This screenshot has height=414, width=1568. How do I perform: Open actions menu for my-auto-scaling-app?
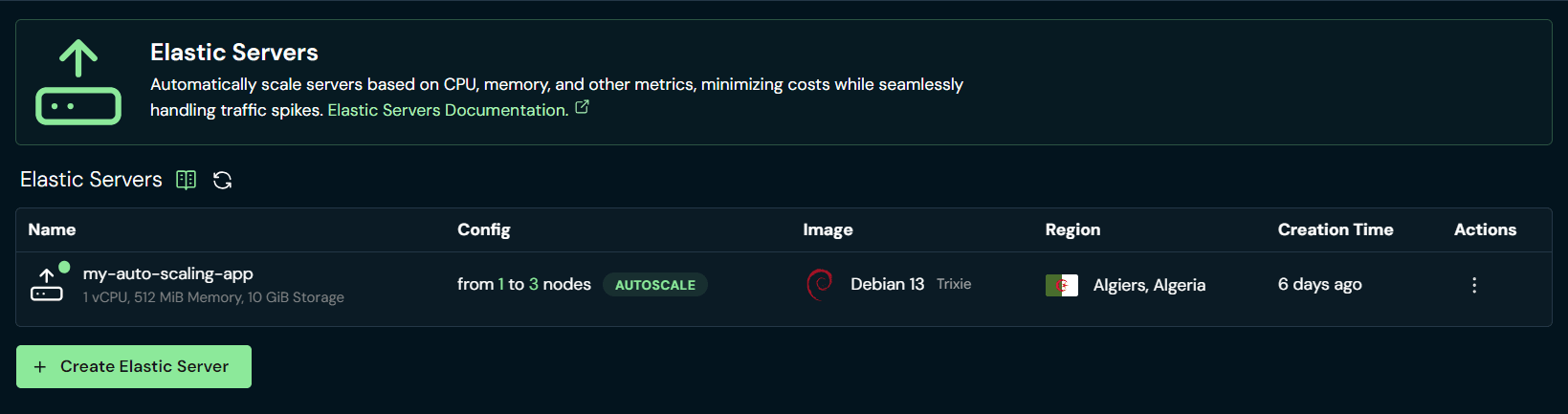(1474, 285)
